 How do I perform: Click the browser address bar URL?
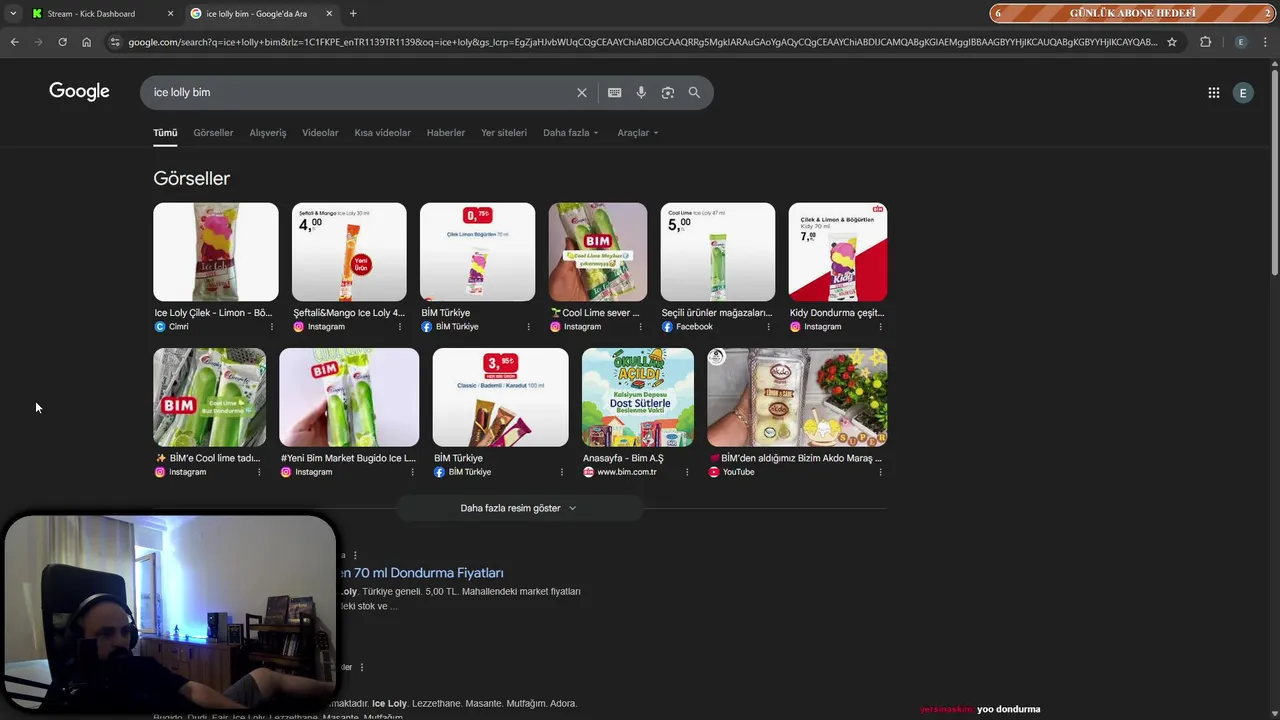(642, 42)
